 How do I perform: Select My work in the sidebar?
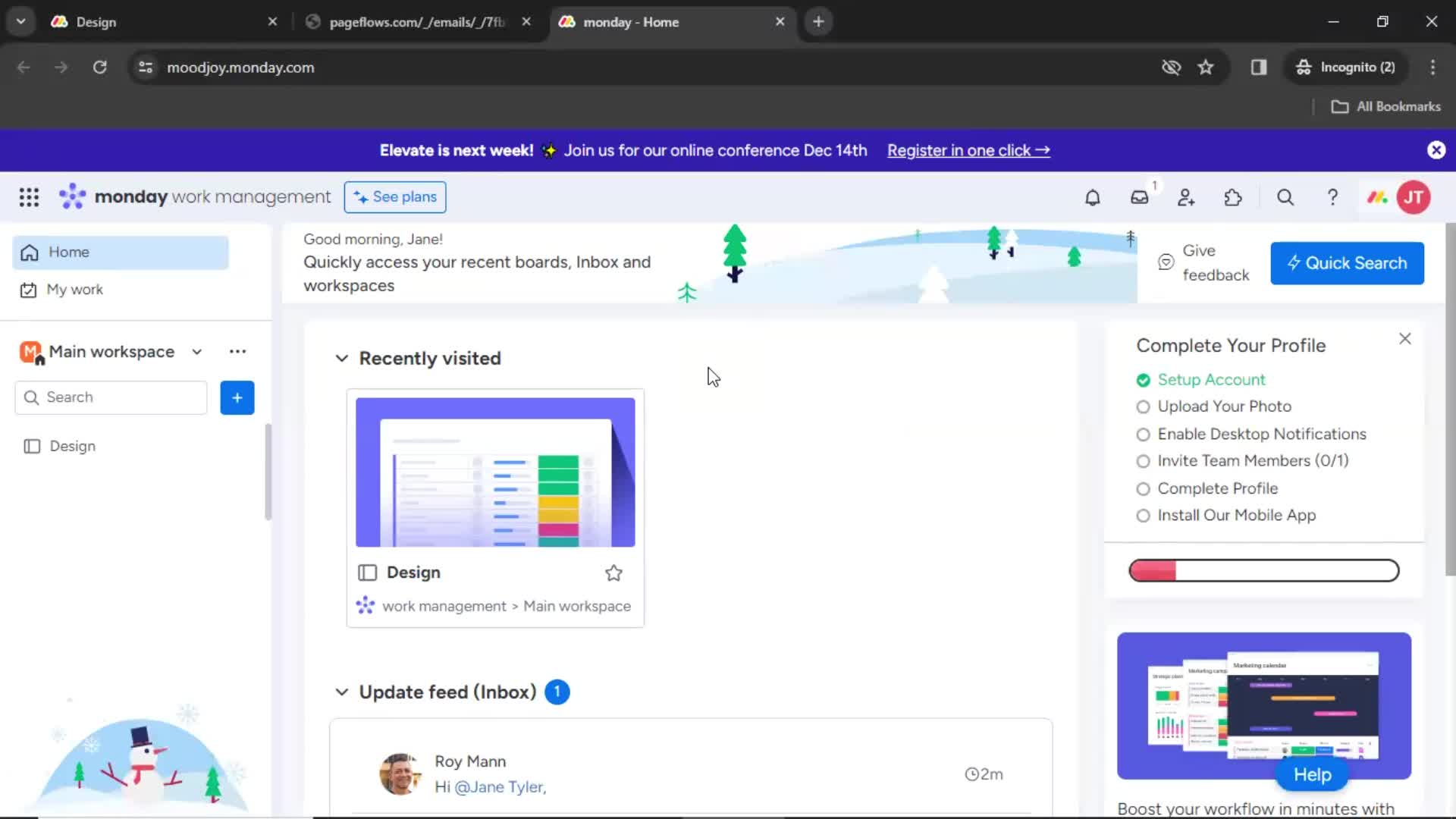(75, 289)
